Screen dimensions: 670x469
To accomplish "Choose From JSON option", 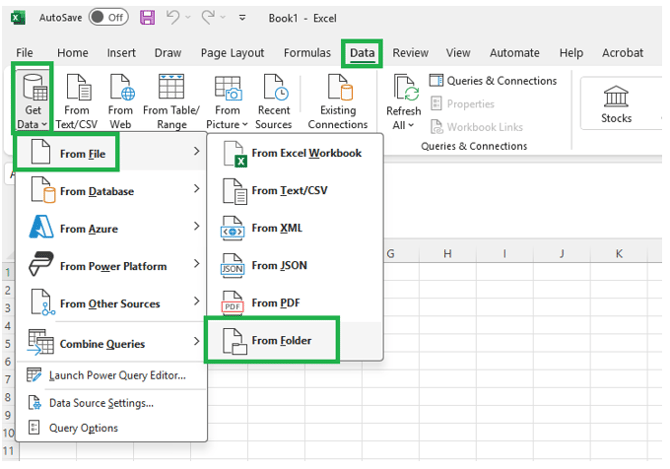I will [x=295, y=265].
